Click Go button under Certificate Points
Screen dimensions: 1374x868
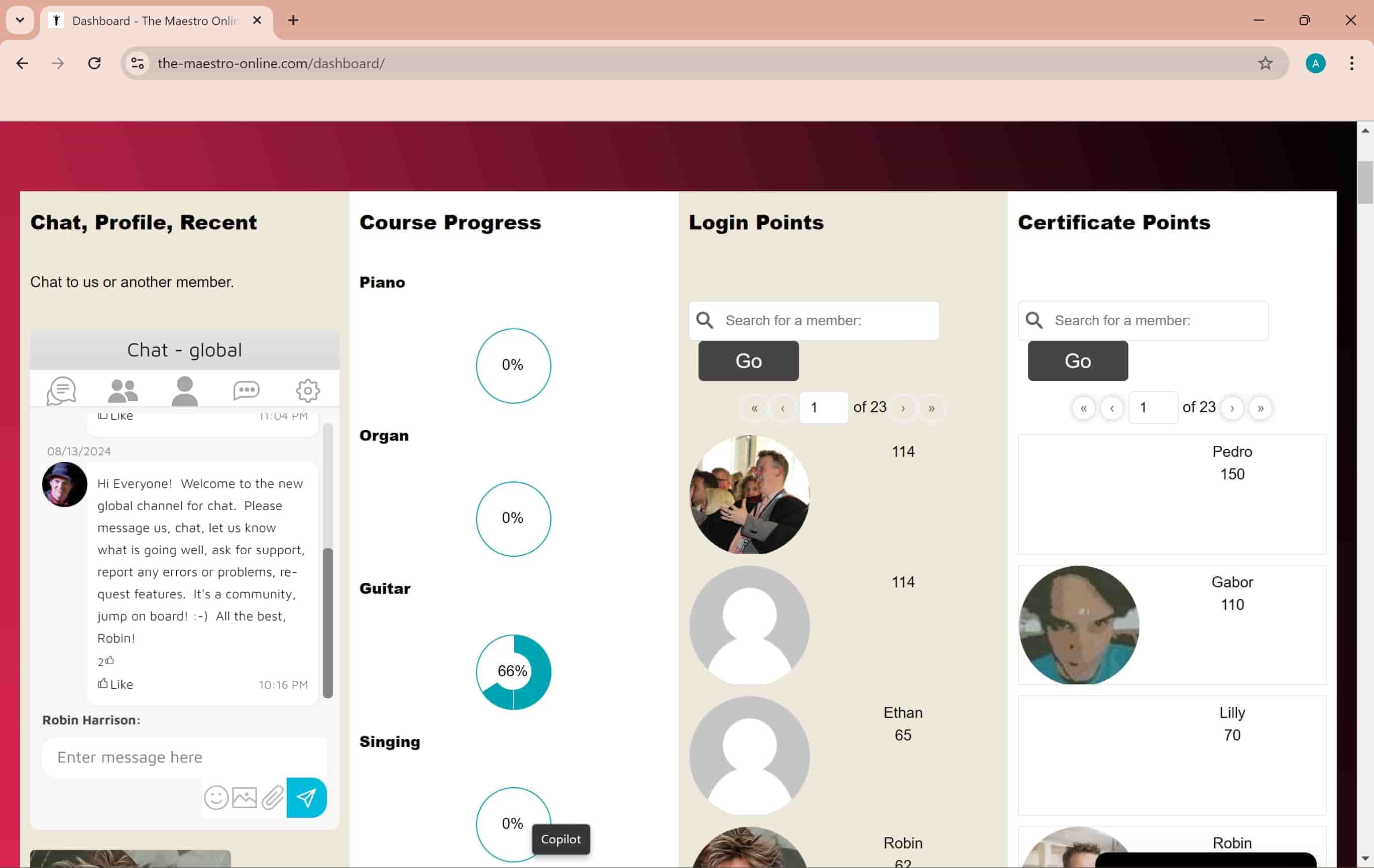click(x=1077, y=361)
